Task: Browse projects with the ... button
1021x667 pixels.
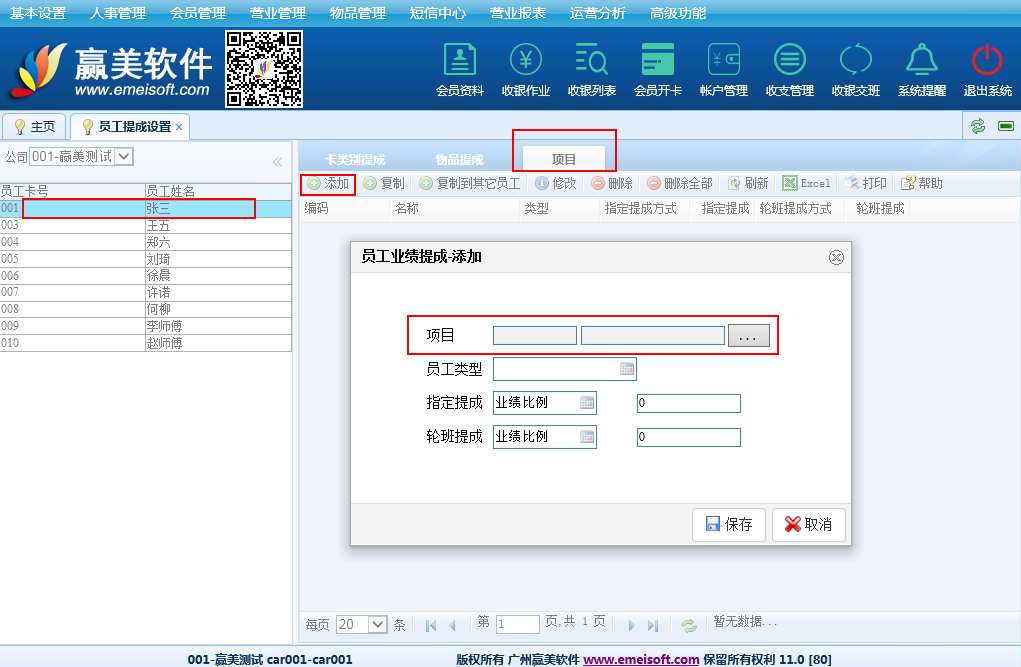Action: (x=748, y=336)
